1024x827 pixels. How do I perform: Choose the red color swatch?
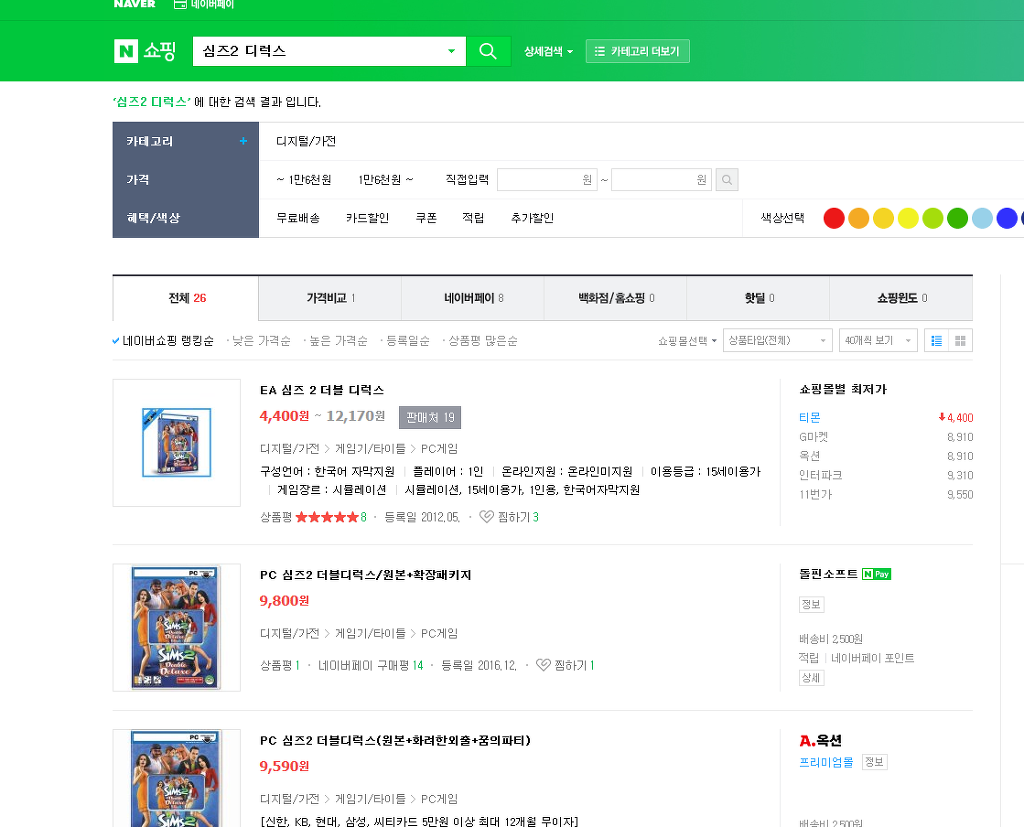point(834,218)
